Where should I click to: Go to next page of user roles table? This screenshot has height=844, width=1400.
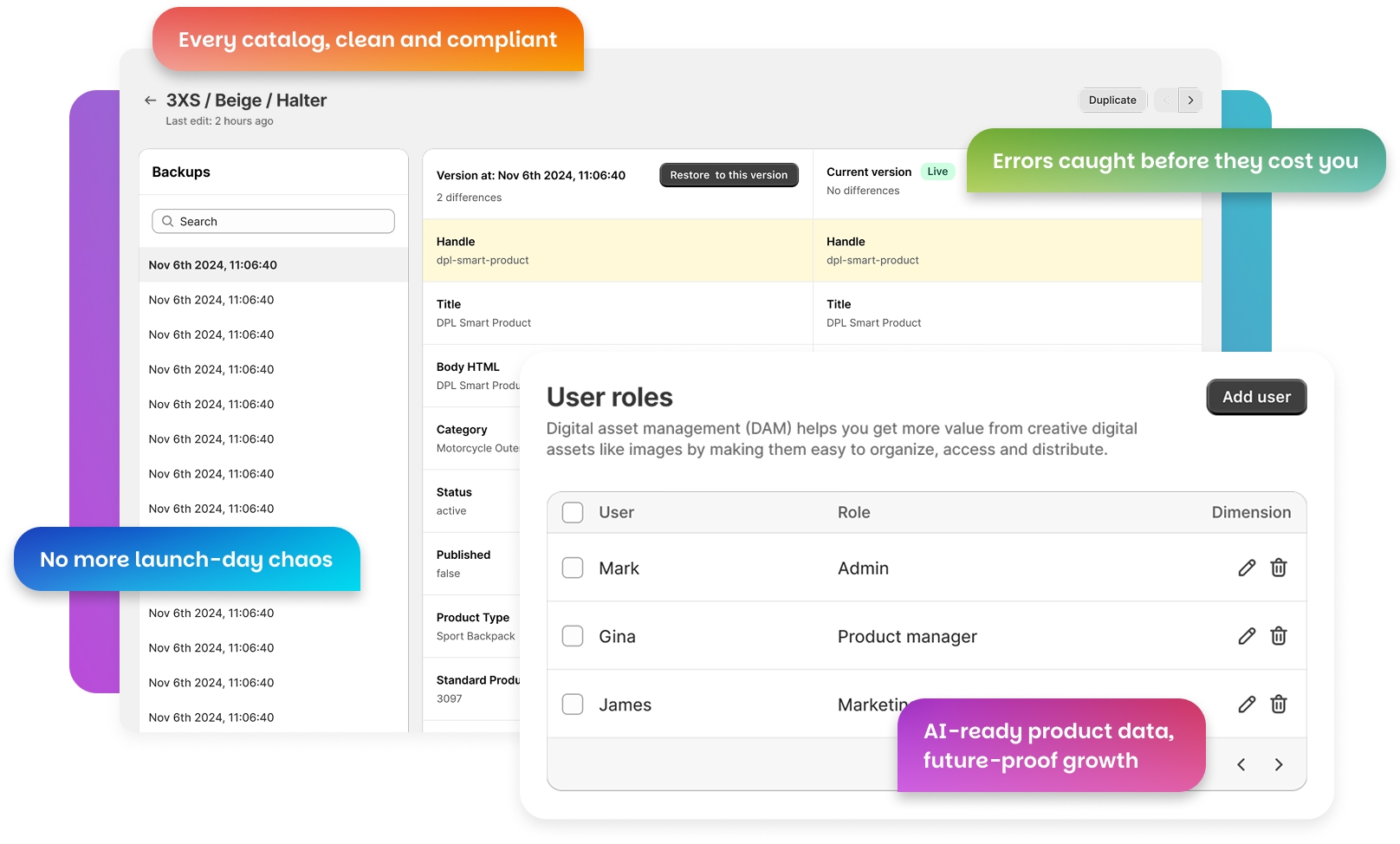point(1278,764)
